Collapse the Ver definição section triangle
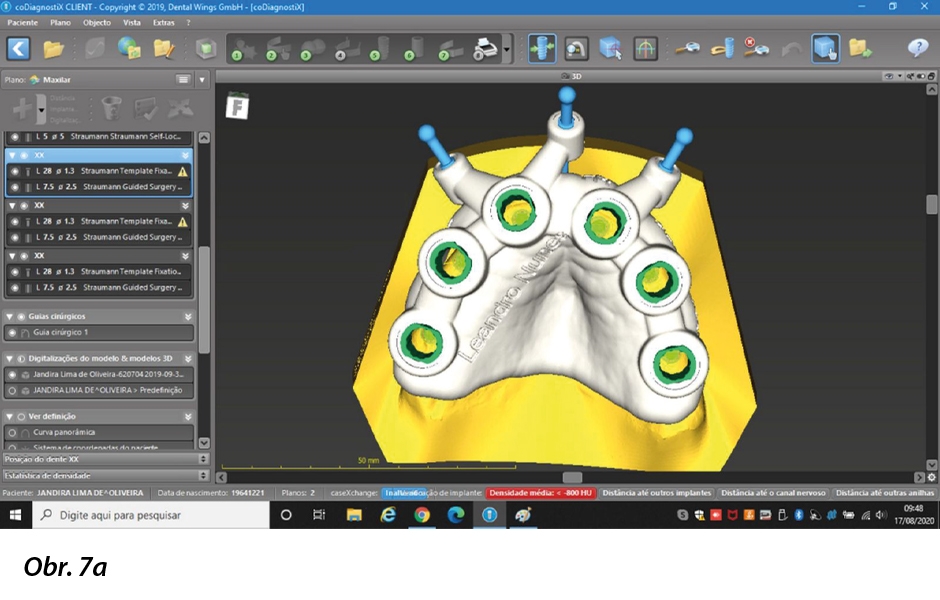Viewport: 940px width, 600px height. [x=10, y=417]
